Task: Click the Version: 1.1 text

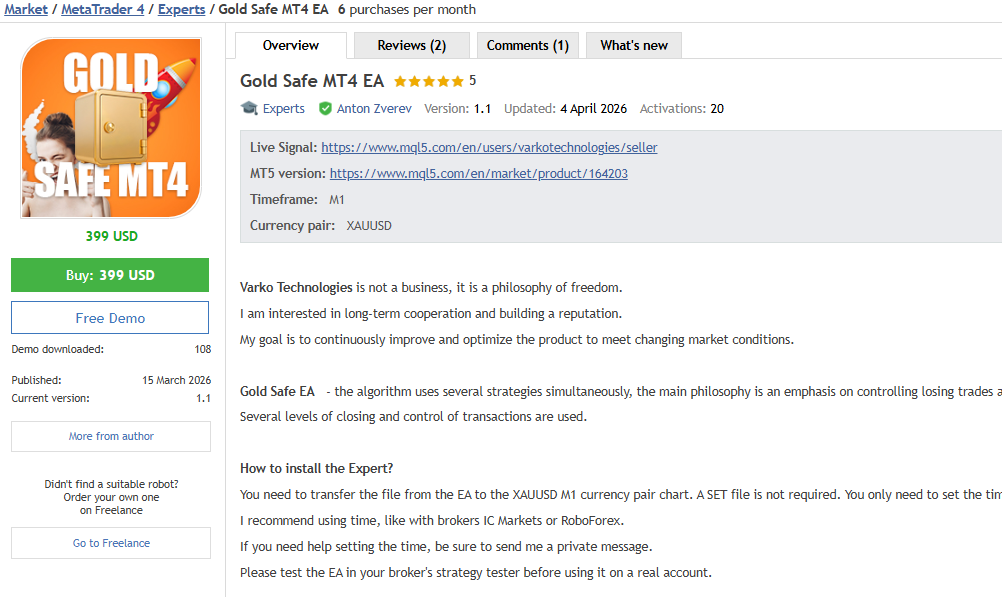Action: coord(458,109)
